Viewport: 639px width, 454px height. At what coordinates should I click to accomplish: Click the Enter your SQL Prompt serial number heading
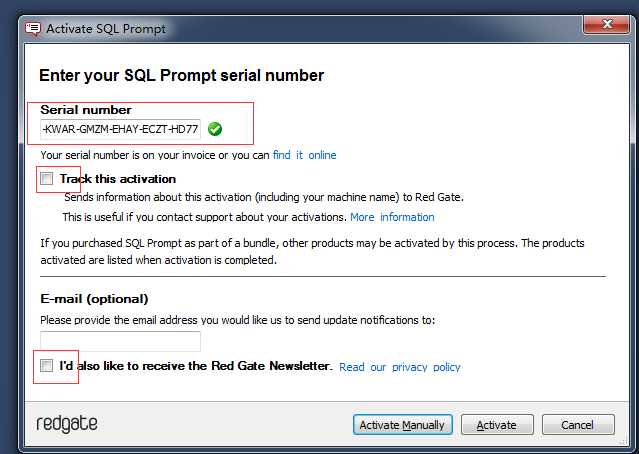pos(181,76)
